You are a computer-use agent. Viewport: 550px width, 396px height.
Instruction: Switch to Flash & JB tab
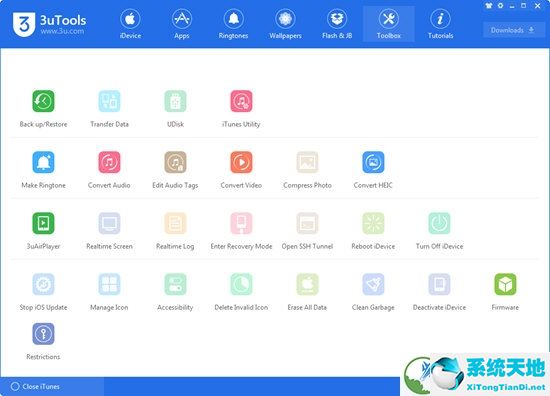point(337,24)
